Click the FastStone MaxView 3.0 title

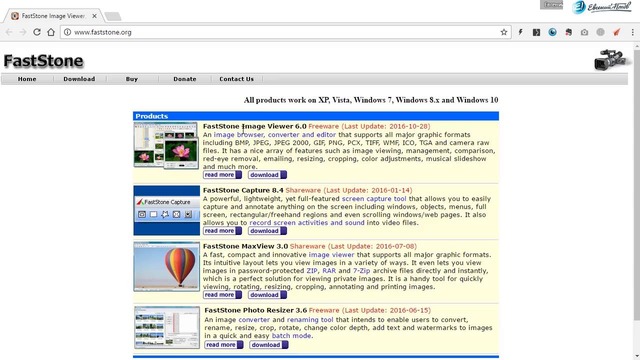pyautogui.click(x=245, y=246)
